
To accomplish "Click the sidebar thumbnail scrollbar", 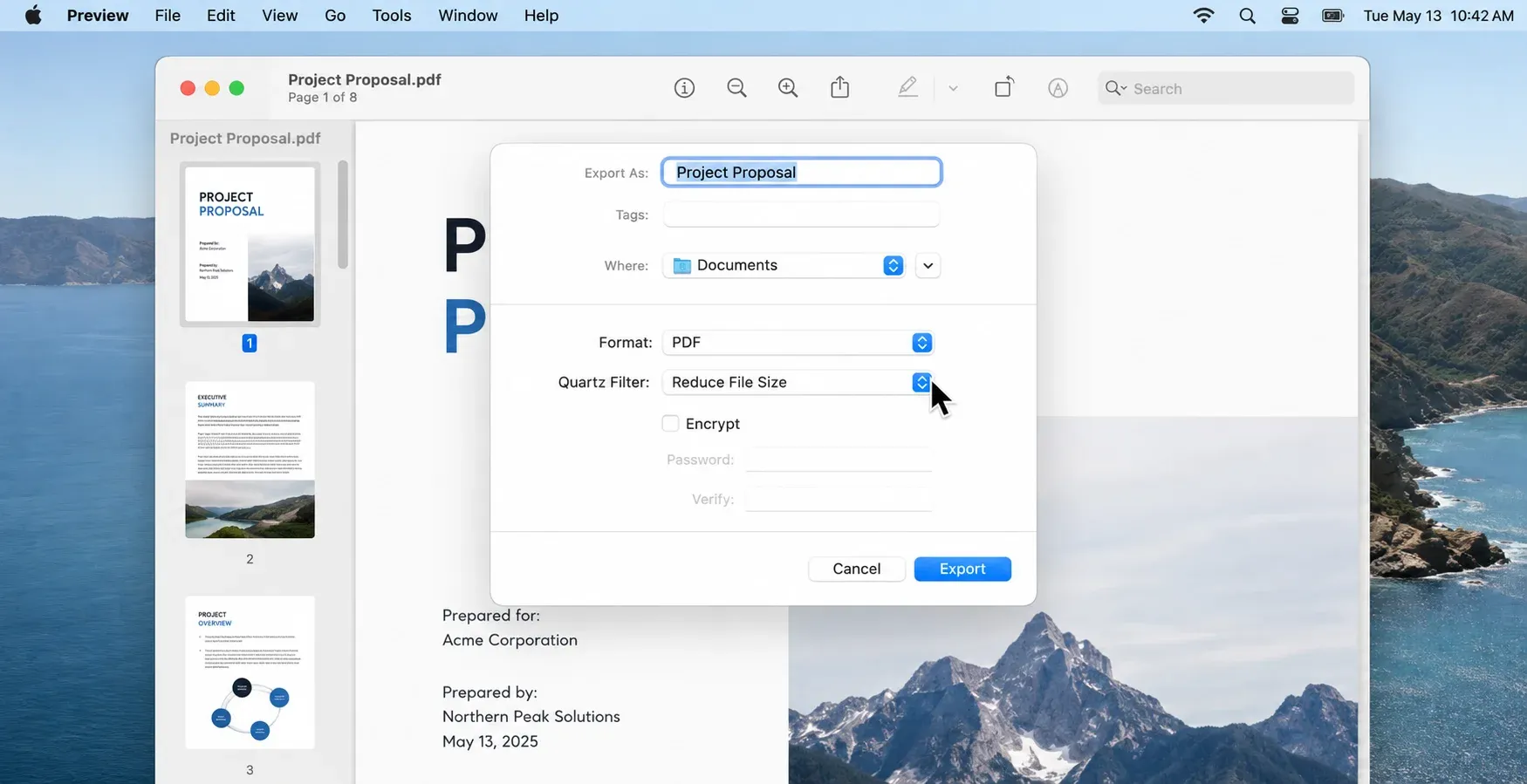I will tap(343, 215).
